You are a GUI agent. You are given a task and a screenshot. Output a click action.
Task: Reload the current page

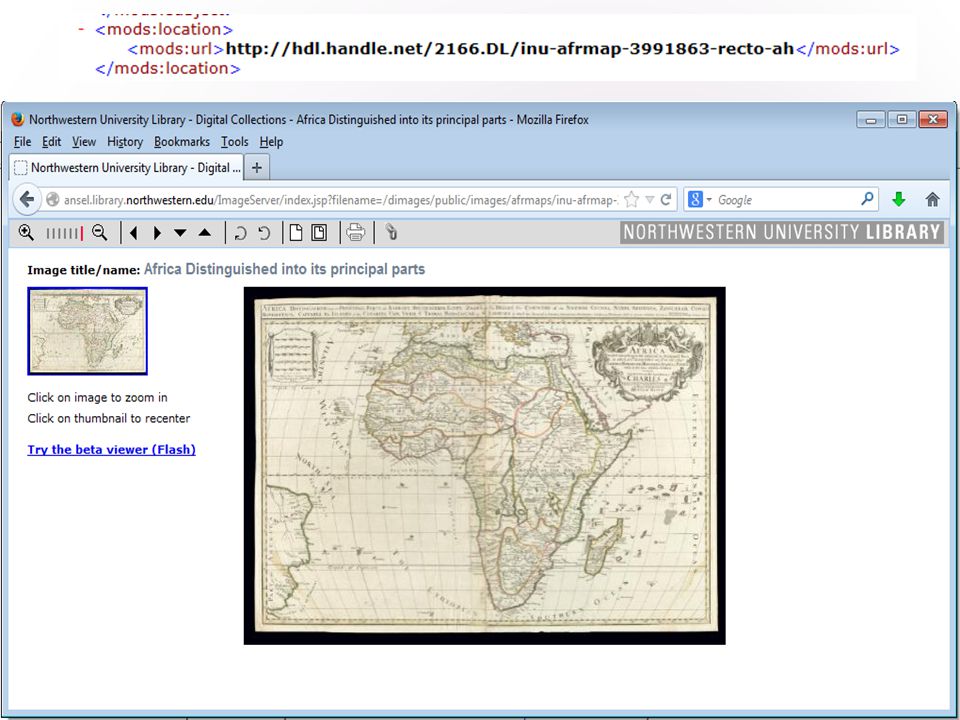click(x=666, y=200)
